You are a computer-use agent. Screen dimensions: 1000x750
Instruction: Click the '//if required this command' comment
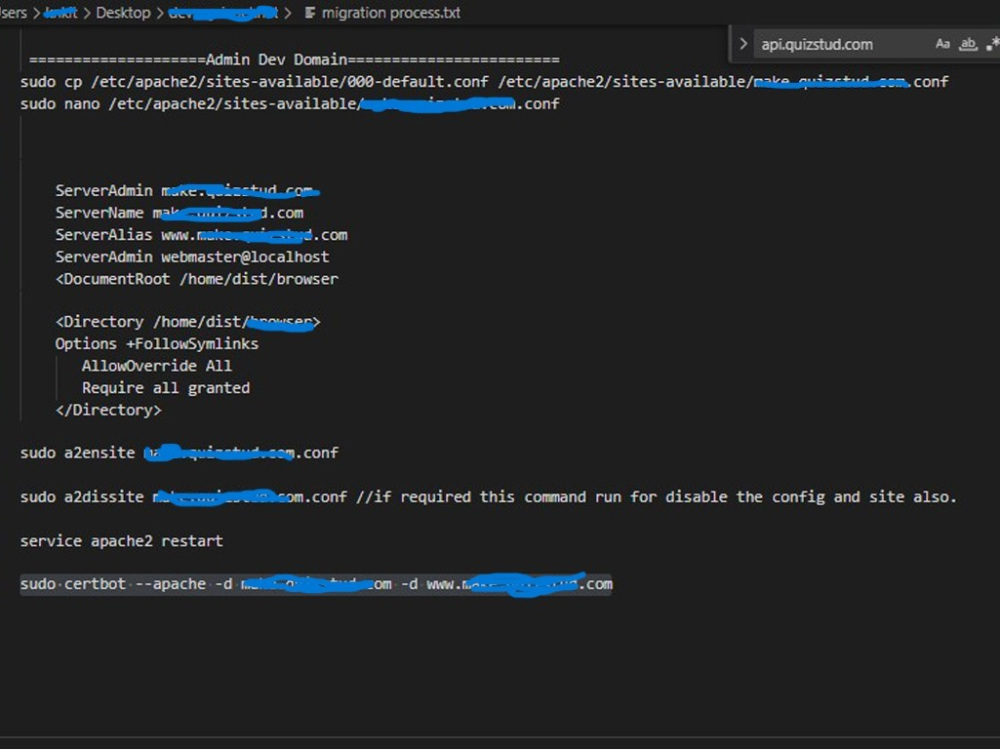point(656,497)
